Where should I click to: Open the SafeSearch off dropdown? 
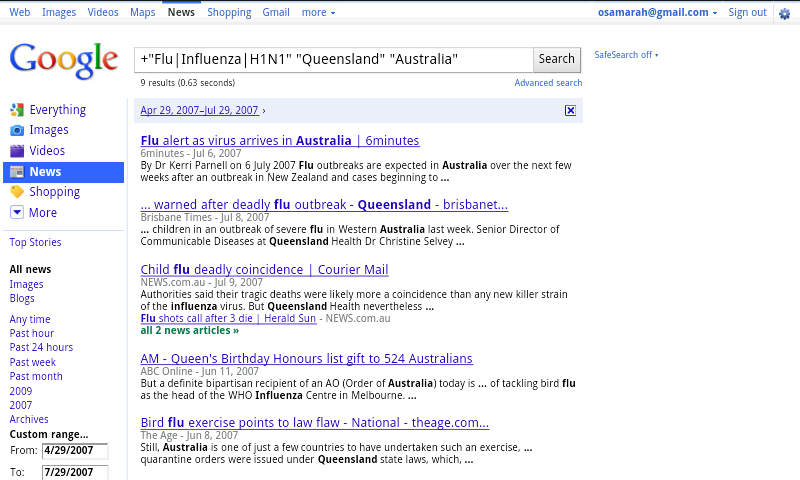626,55
